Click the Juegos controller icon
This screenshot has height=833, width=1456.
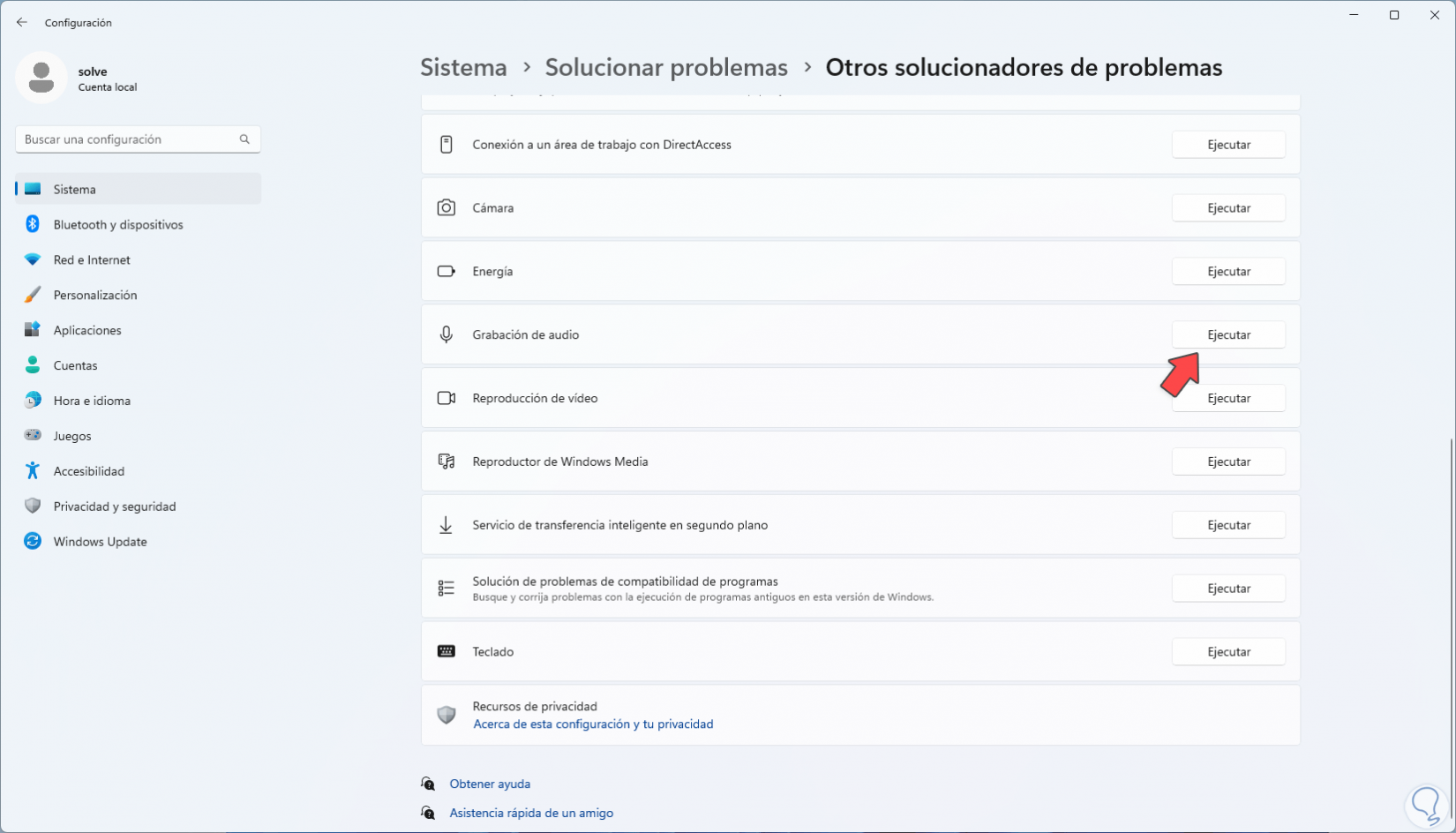[33, 436]
